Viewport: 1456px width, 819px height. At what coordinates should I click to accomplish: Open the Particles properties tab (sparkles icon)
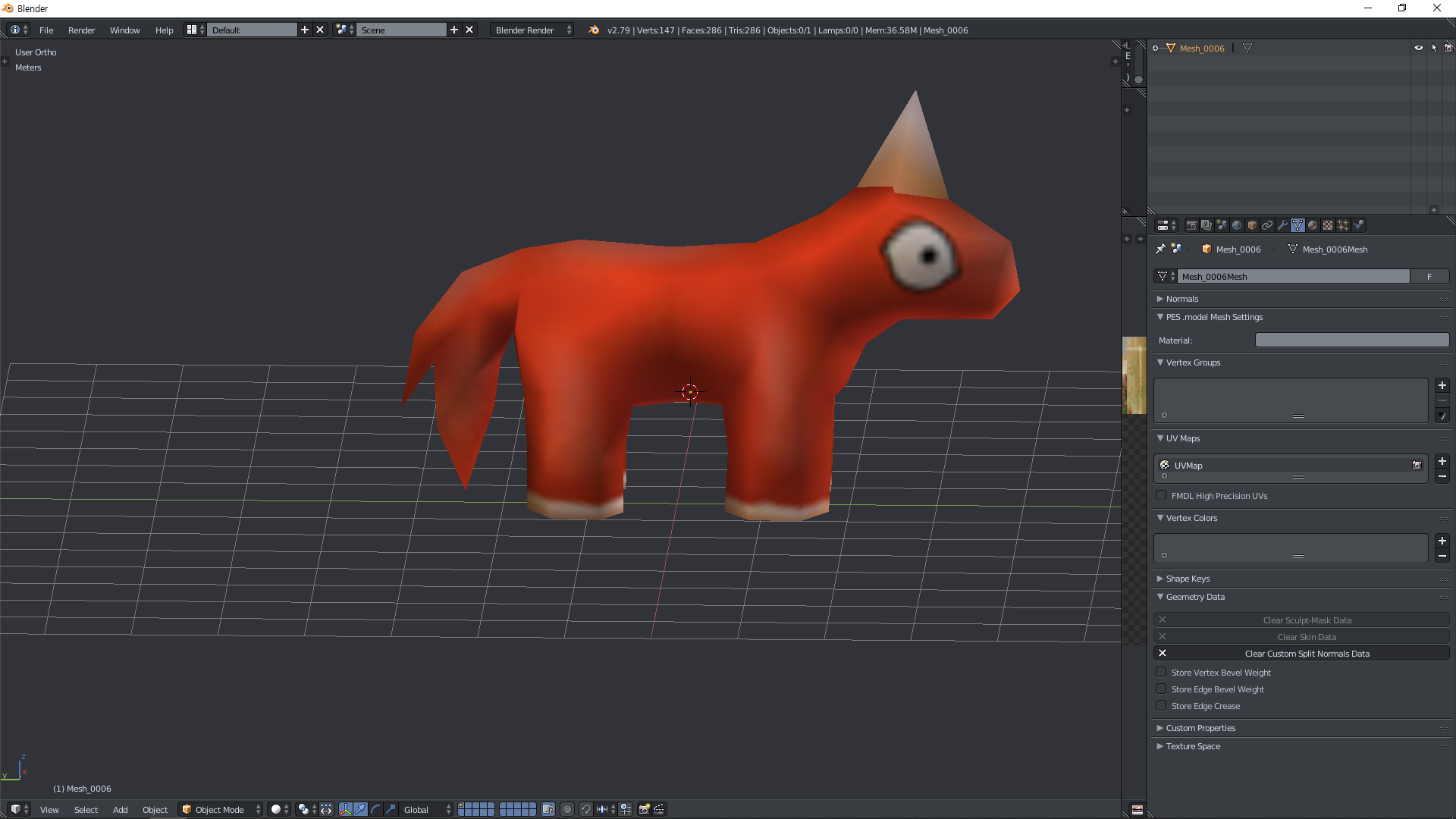pyautogui.click(x=1343, y=225)
